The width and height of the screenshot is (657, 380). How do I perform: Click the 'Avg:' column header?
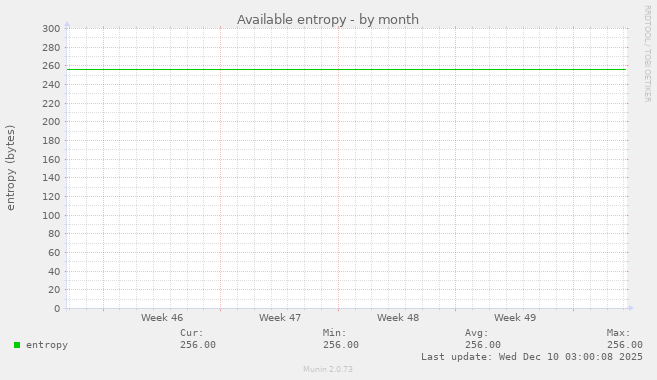point(476,333)
